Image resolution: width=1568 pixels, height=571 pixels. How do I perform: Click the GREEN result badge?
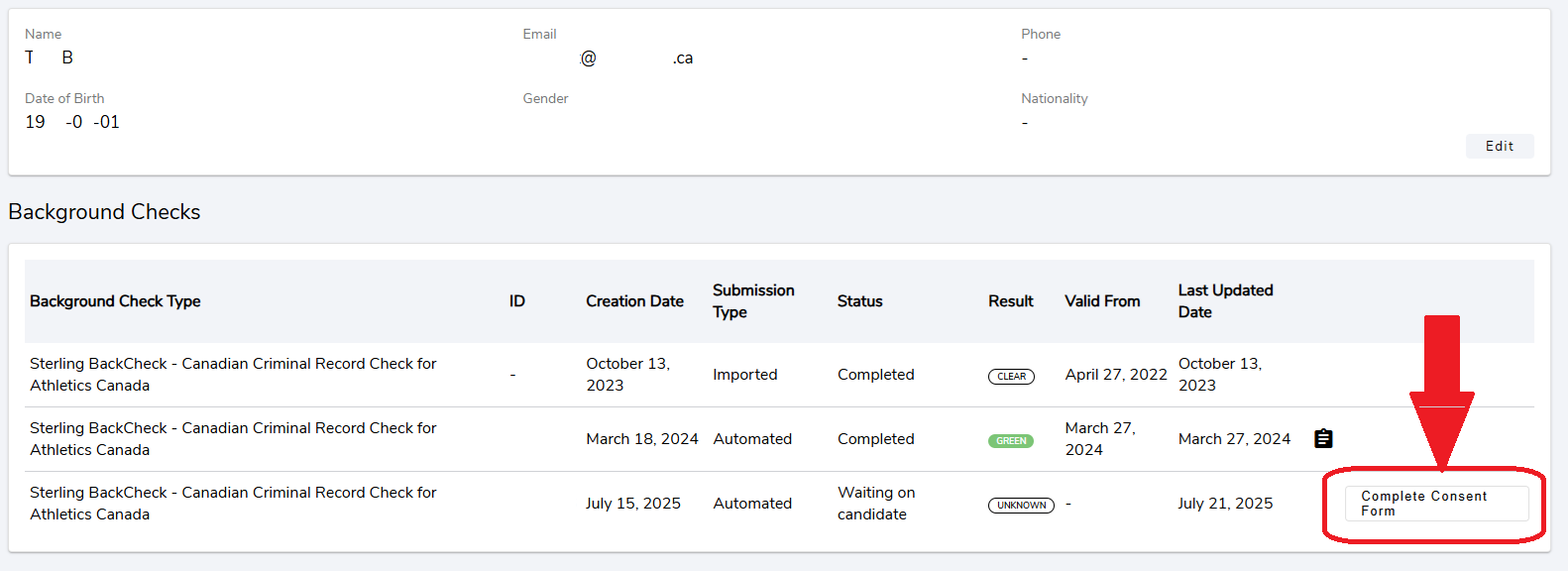pyautogui.click(x=1011, y=441)
